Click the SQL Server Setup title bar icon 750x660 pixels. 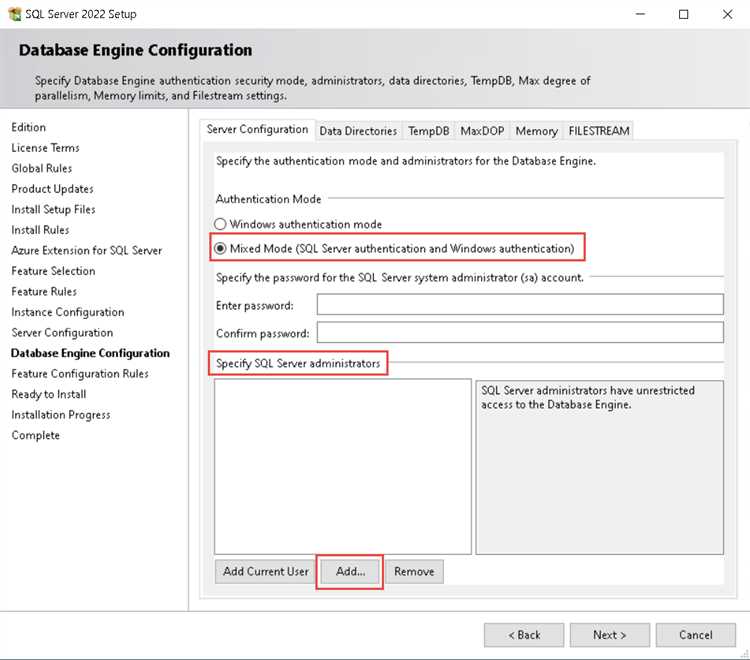pos(14,14)
